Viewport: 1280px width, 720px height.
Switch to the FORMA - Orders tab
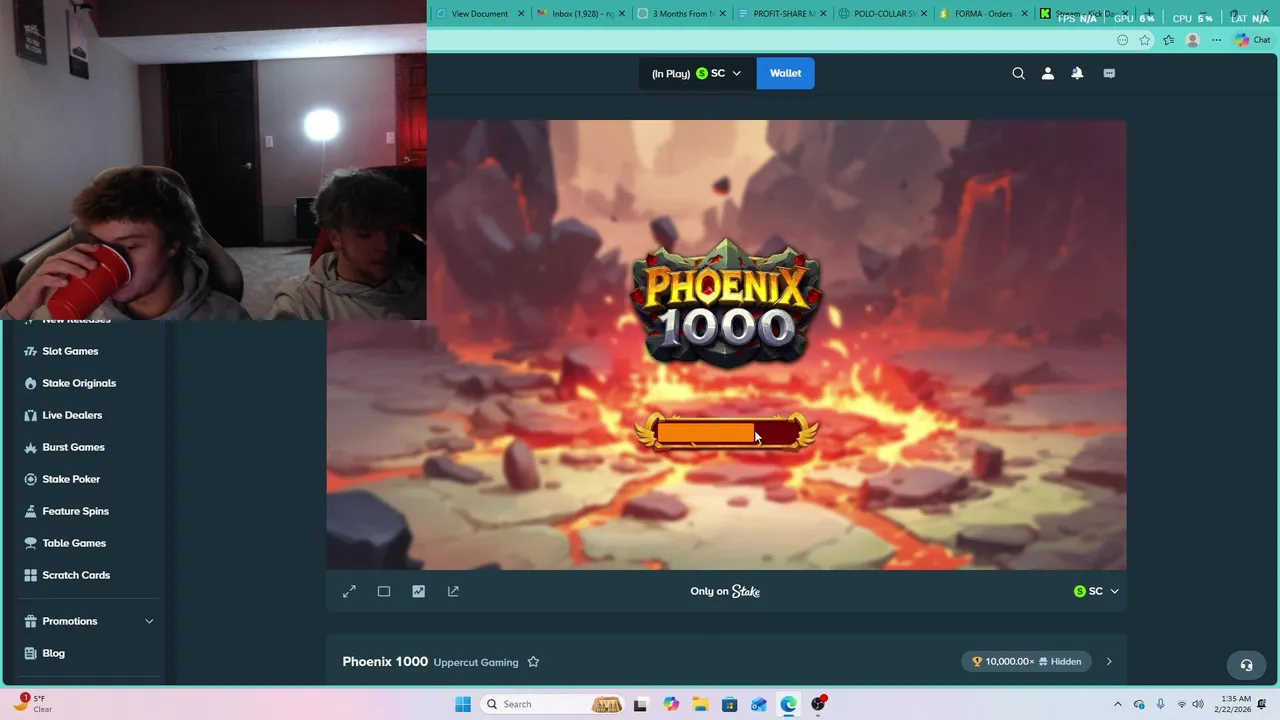point(984,14)
